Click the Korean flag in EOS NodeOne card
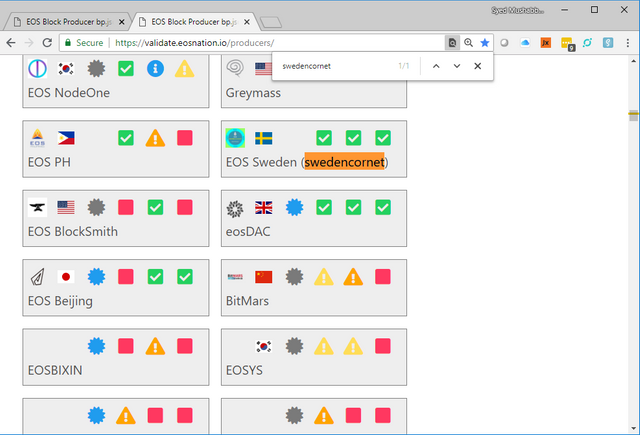Image resolution: width=640 pixels, height=435 pixels. click(66, 69)
